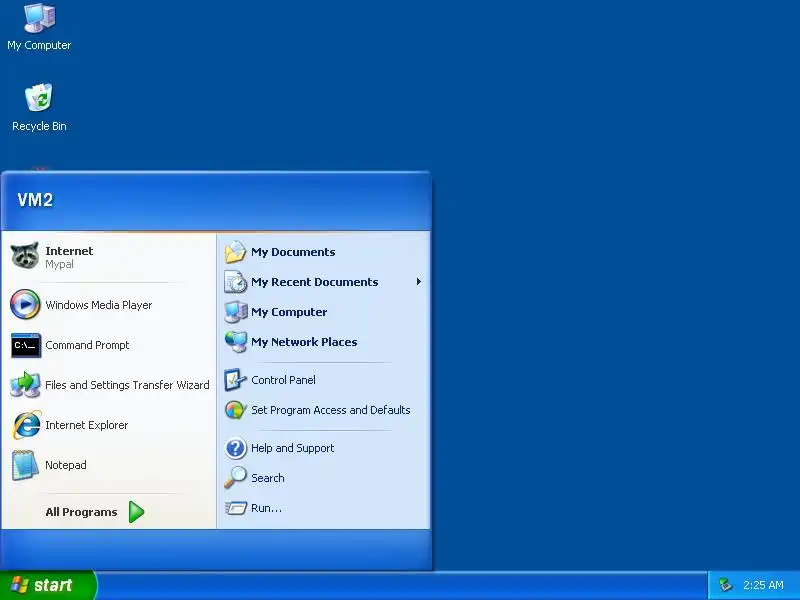Viewport: 800px width, 600px height.
Task: Open Notepad icon in Start menu
Action: coord(25,465)
